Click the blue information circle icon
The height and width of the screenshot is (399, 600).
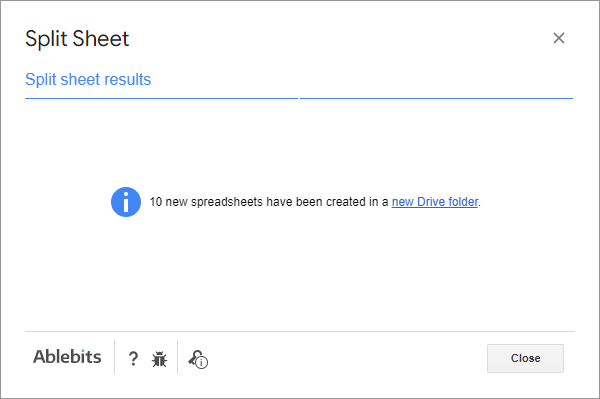coord(126,202)
